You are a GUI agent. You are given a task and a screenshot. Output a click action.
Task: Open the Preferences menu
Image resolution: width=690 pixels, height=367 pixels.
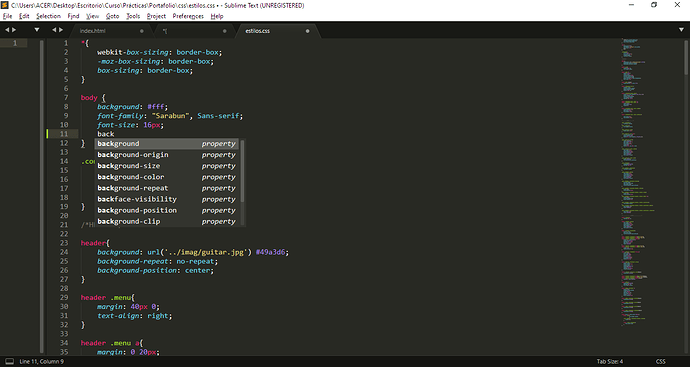click(x=188, y=16)
